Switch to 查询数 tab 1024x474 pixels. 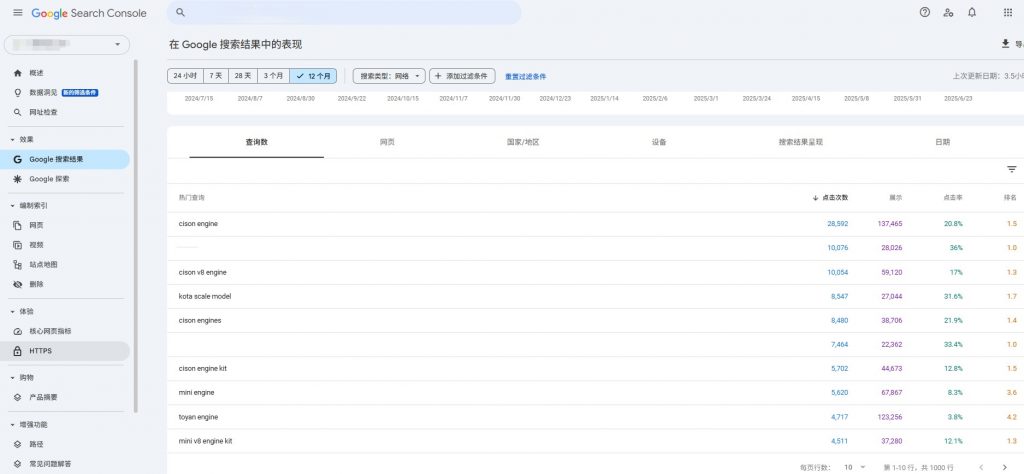(x=257, y=142)
